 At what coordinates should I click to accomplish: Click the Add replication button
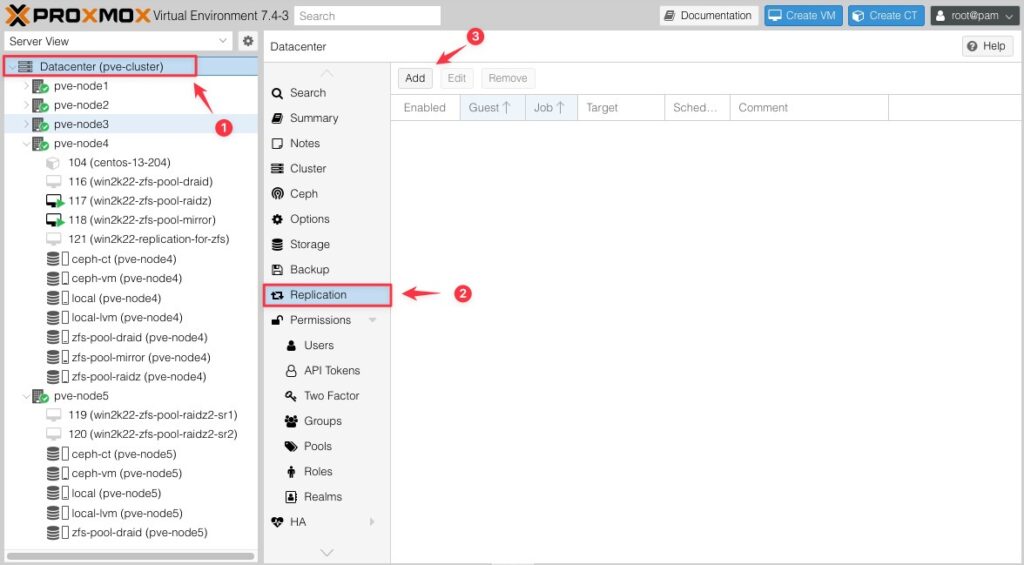tap(415, 78)
